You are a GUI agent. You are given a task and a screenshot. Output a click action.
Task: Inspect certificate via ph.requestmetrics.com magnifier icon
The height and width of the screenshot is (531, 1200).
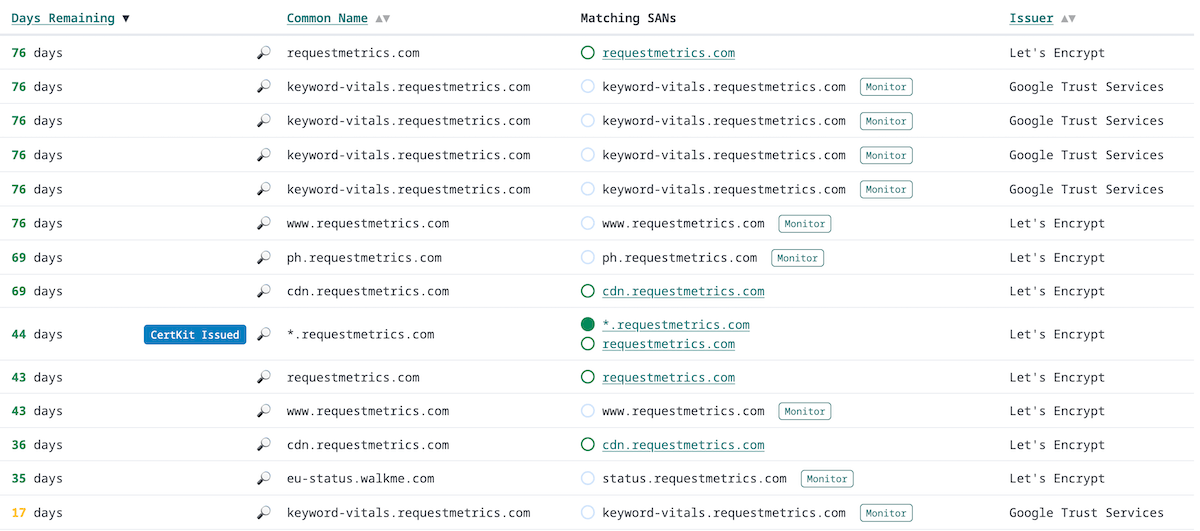pos(264,258)
